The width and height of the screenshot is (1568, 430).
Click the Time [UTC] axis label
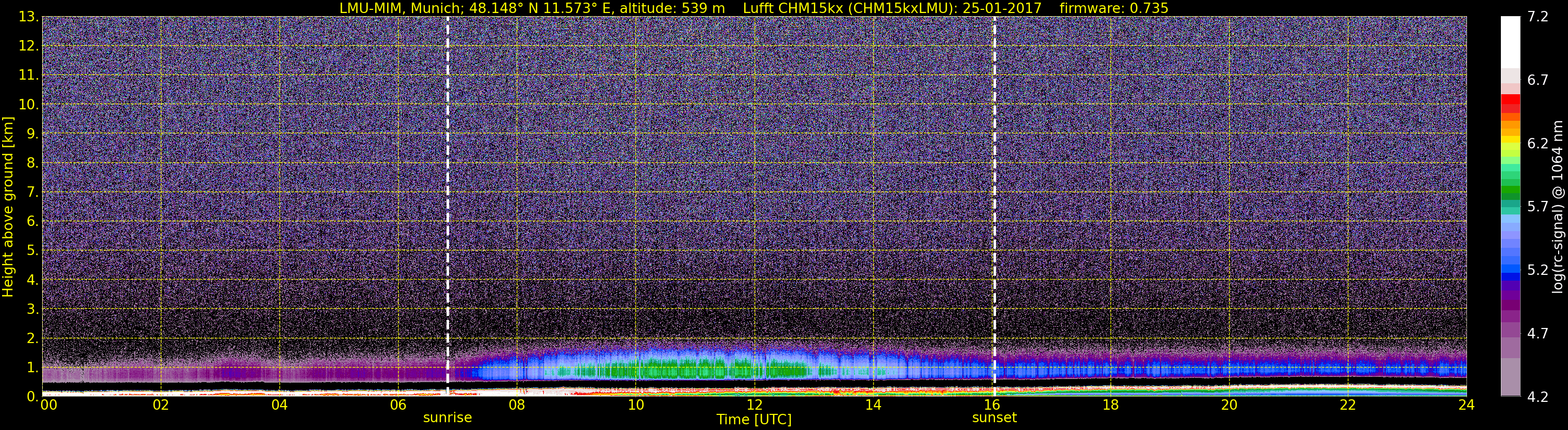click(754, 420)
